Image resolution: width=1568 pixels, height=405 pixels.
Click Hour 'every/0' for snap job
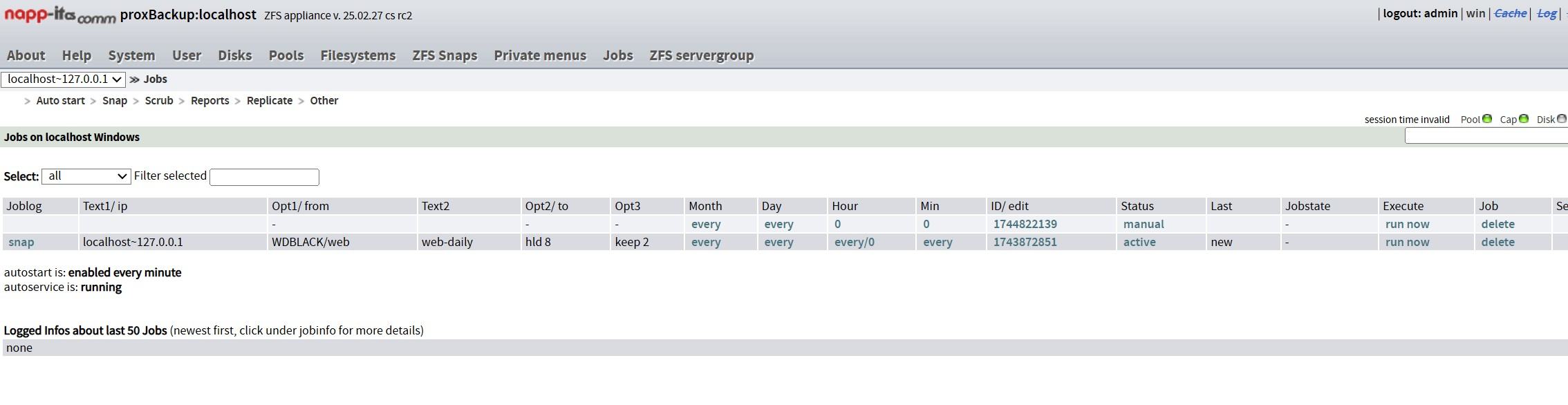855,243
